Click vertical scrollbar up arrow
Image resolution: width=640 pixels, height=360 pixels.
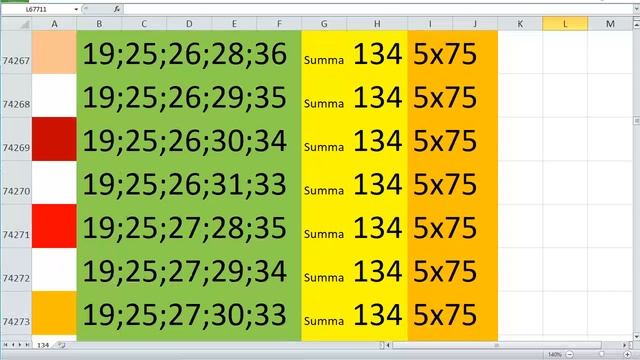click(636, 24)
